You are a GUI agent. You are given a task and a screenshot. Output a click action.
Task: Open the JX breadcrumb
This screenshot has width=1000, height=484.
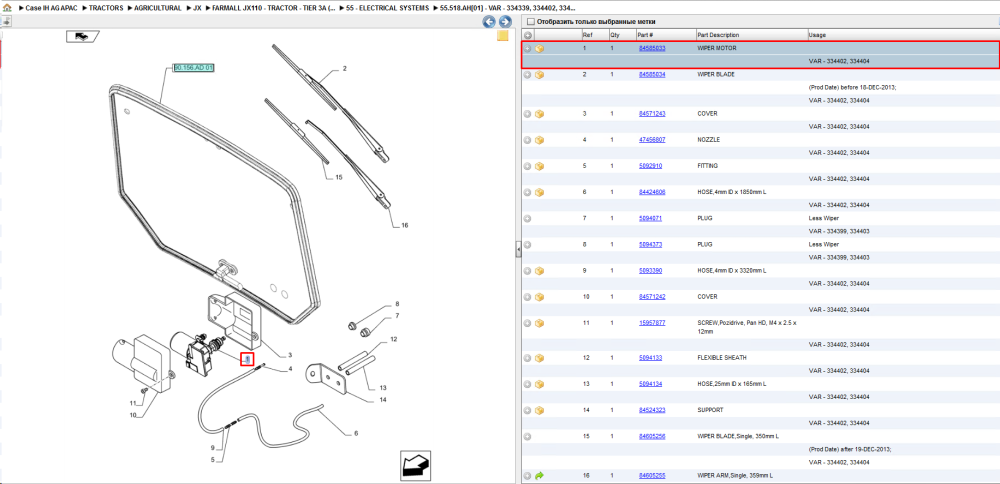(198, 8)
